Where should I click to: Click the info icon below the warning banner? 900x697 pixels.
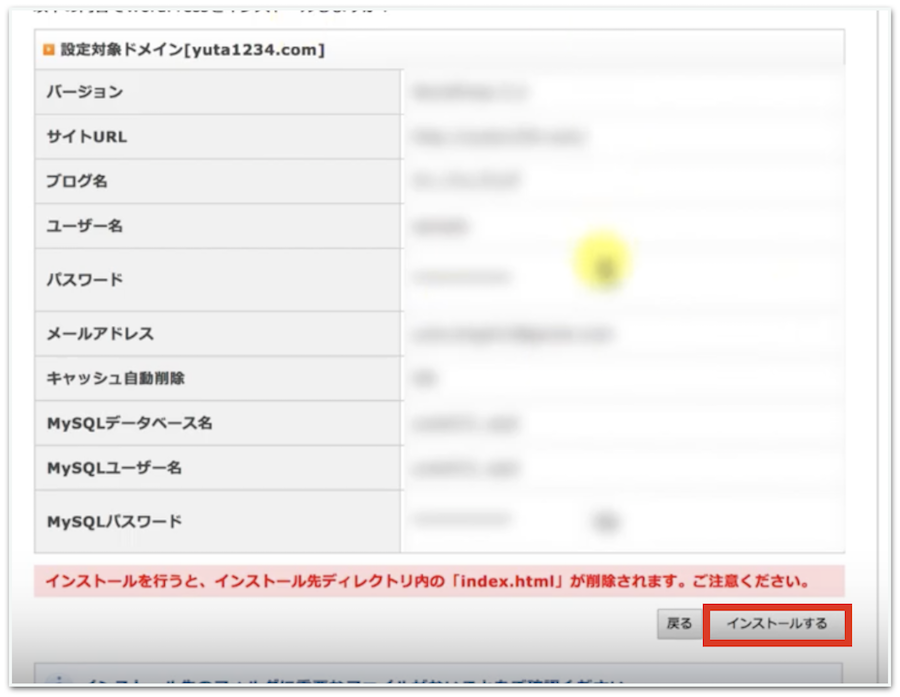click(57, 683)
